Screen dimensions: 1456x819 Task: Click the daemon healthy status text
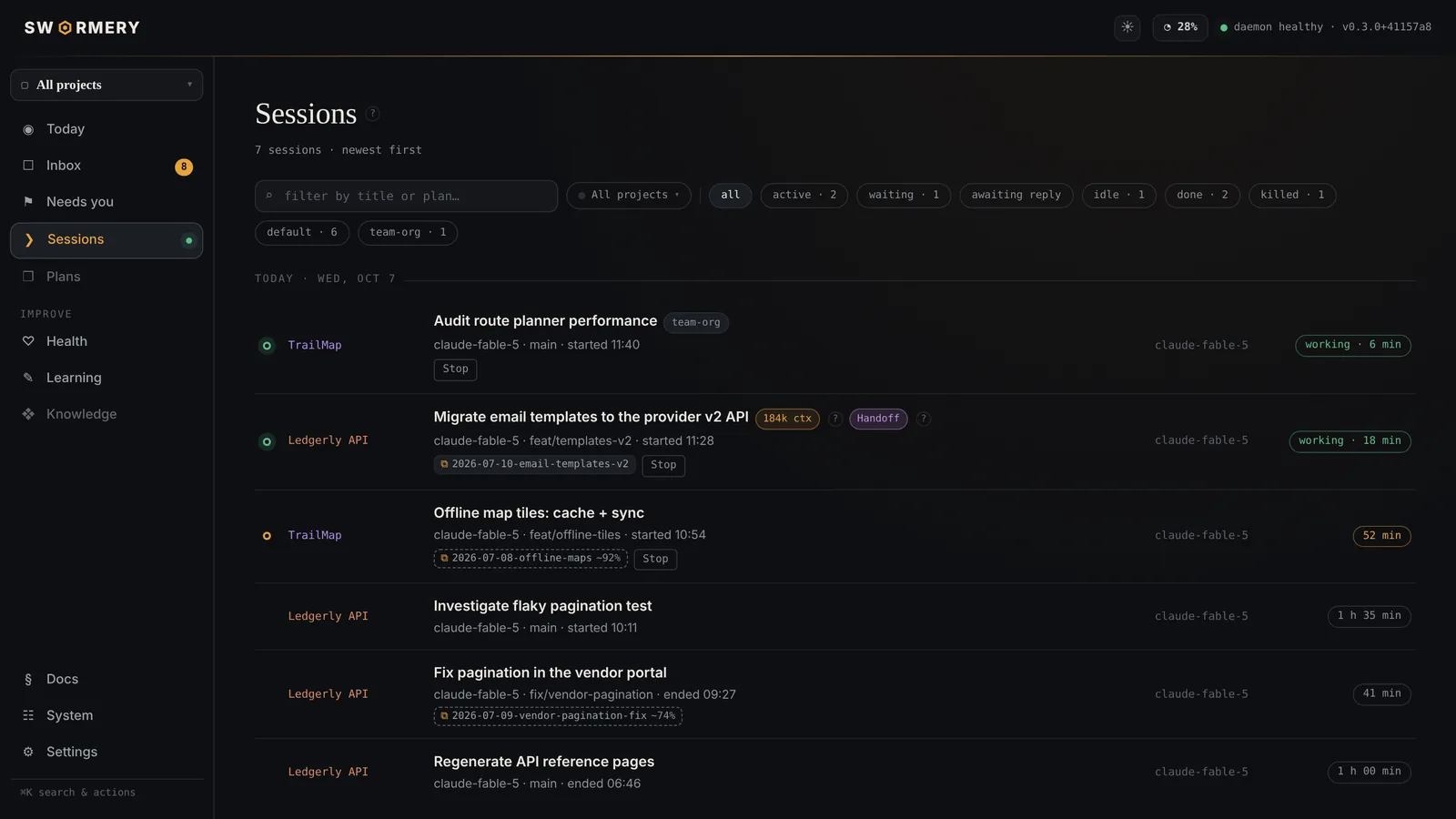(x=1278, y=27)
